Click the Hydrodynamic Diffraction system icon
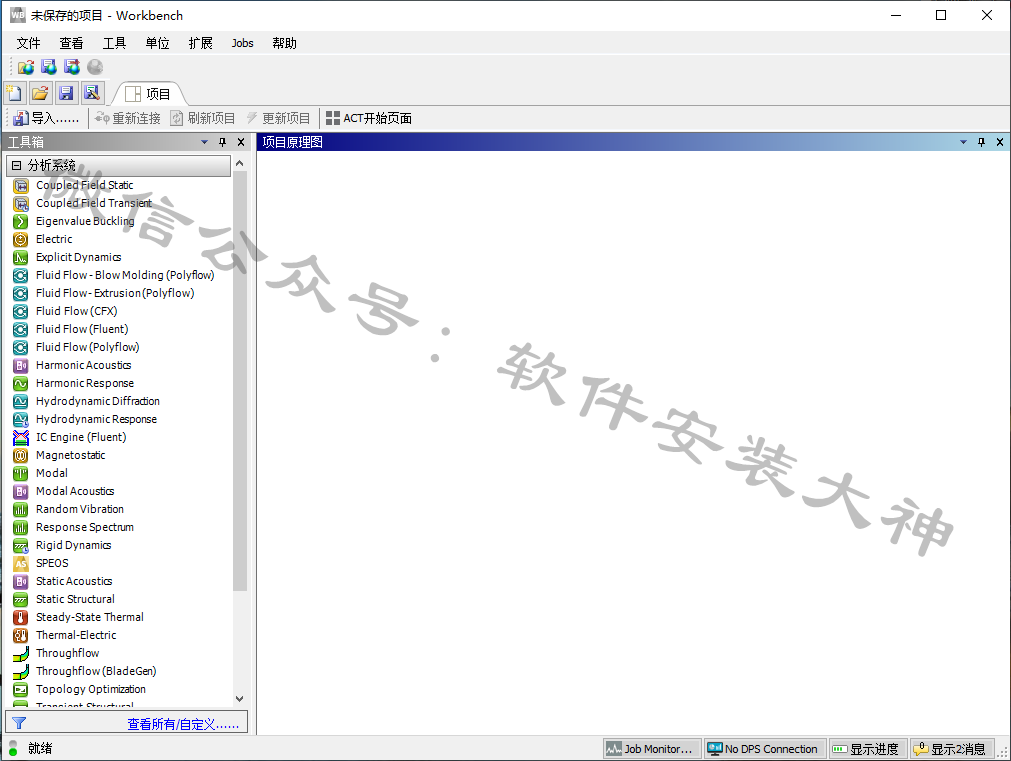Viewport: 1011px width, 761px height. pos(21,402)
